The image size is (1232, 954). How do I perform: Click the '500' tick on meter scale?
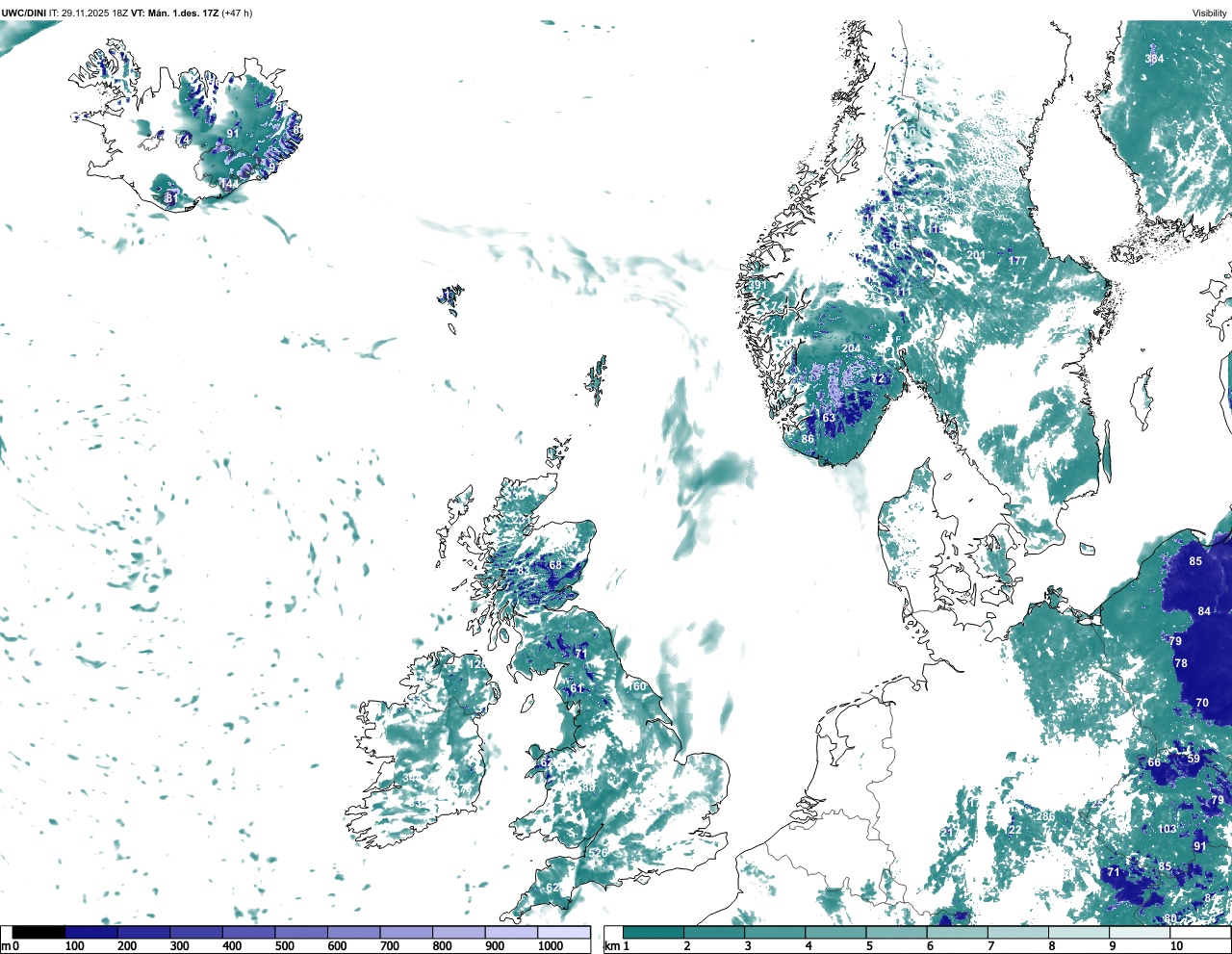[x=285, y=946]
